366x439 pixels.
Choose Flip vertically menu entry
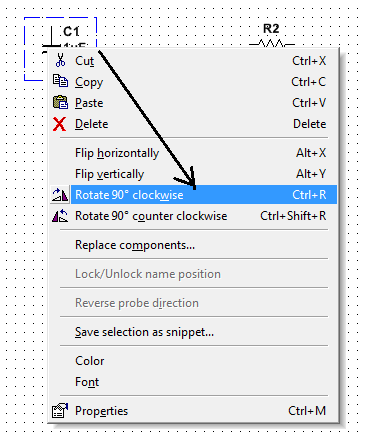(193, 174)
